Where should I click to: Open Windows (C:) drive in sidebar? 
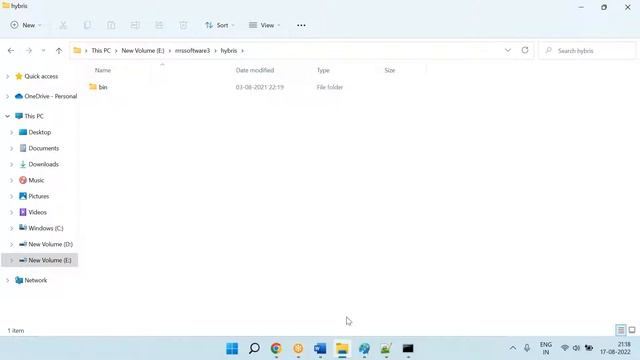pos(41,228)
